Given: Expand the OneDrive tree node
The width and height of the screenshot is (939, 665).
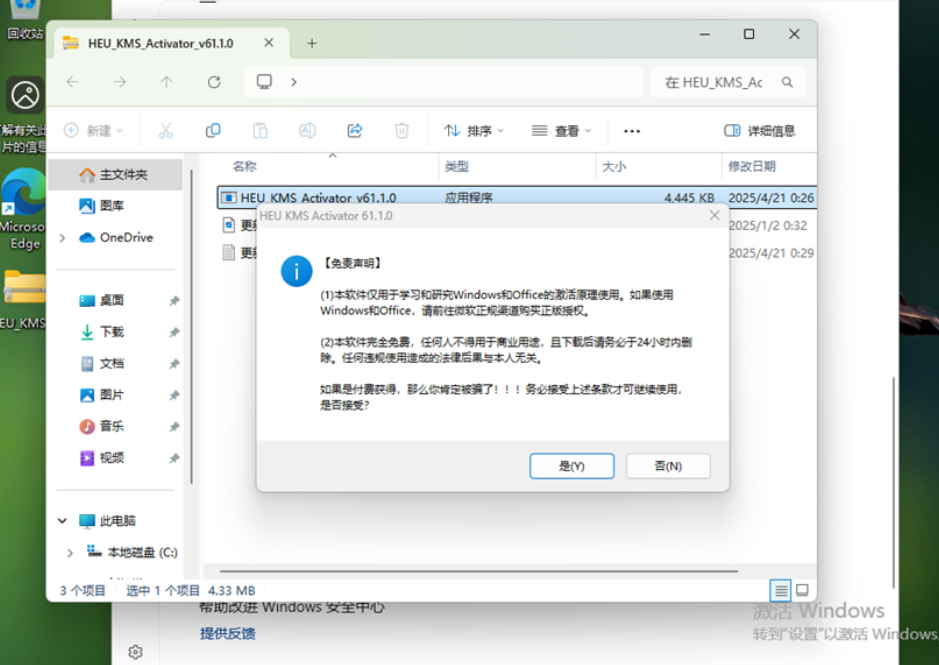Looking at the screenshot, I should 62,238.
